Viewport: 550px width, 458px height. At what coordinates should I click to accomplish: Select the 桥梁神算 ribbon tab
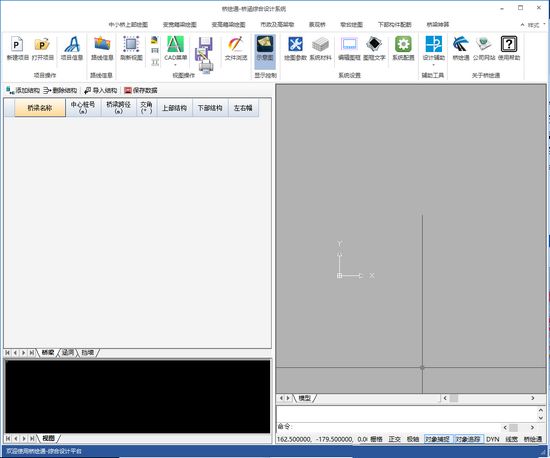[438, 25]
